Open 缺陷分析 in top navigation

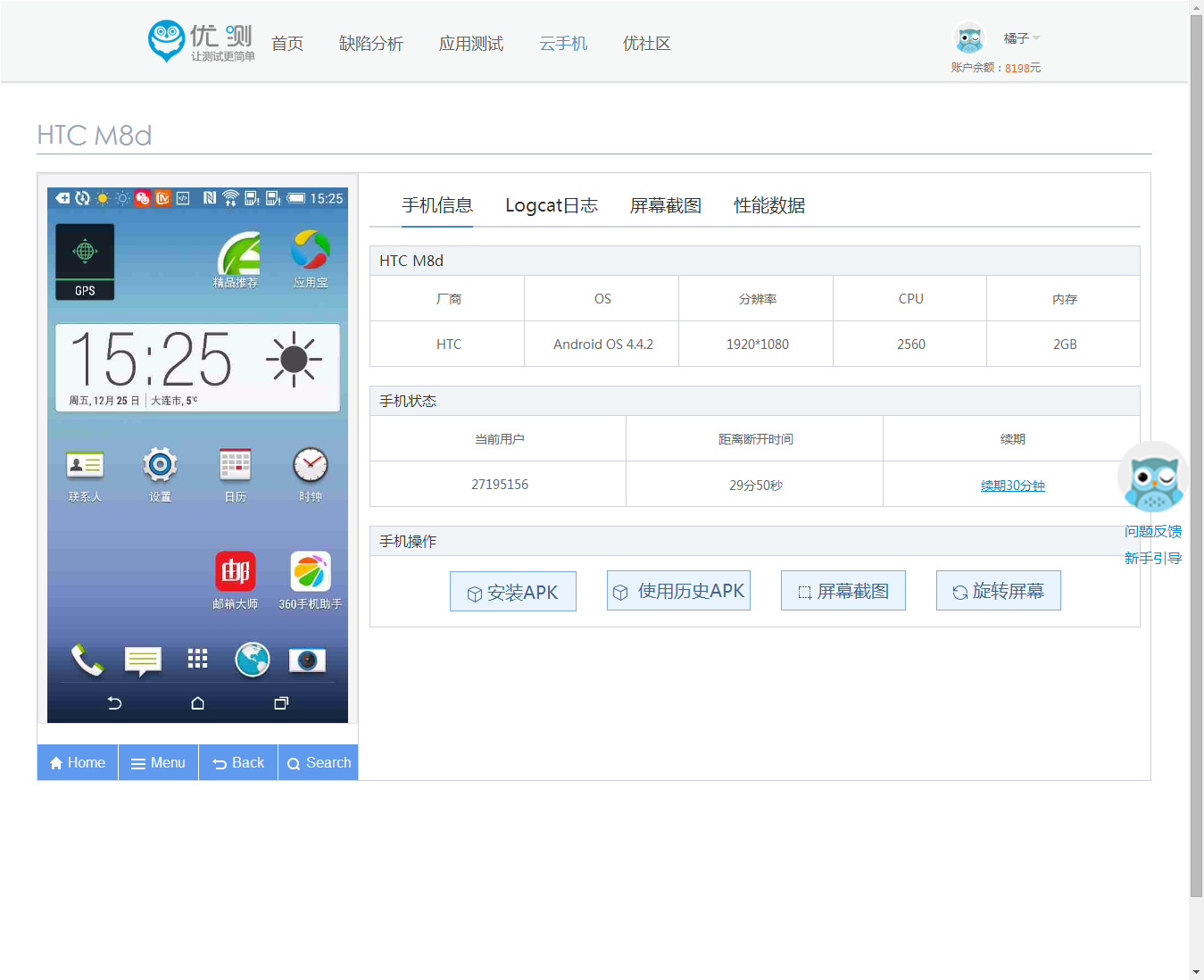[x=371, y=44]
